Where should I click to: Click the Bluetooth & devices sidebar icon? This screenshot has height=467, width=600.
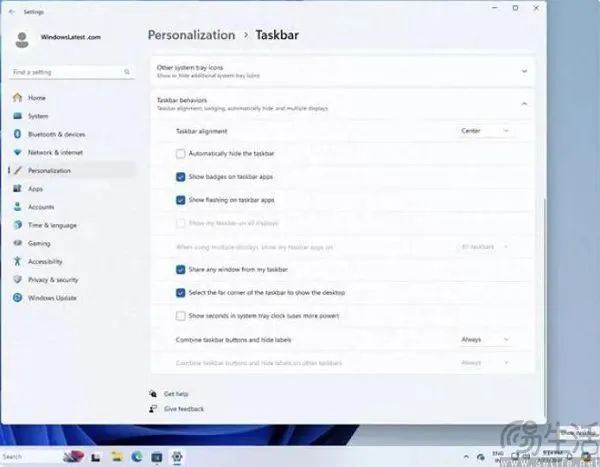[17, 134]
